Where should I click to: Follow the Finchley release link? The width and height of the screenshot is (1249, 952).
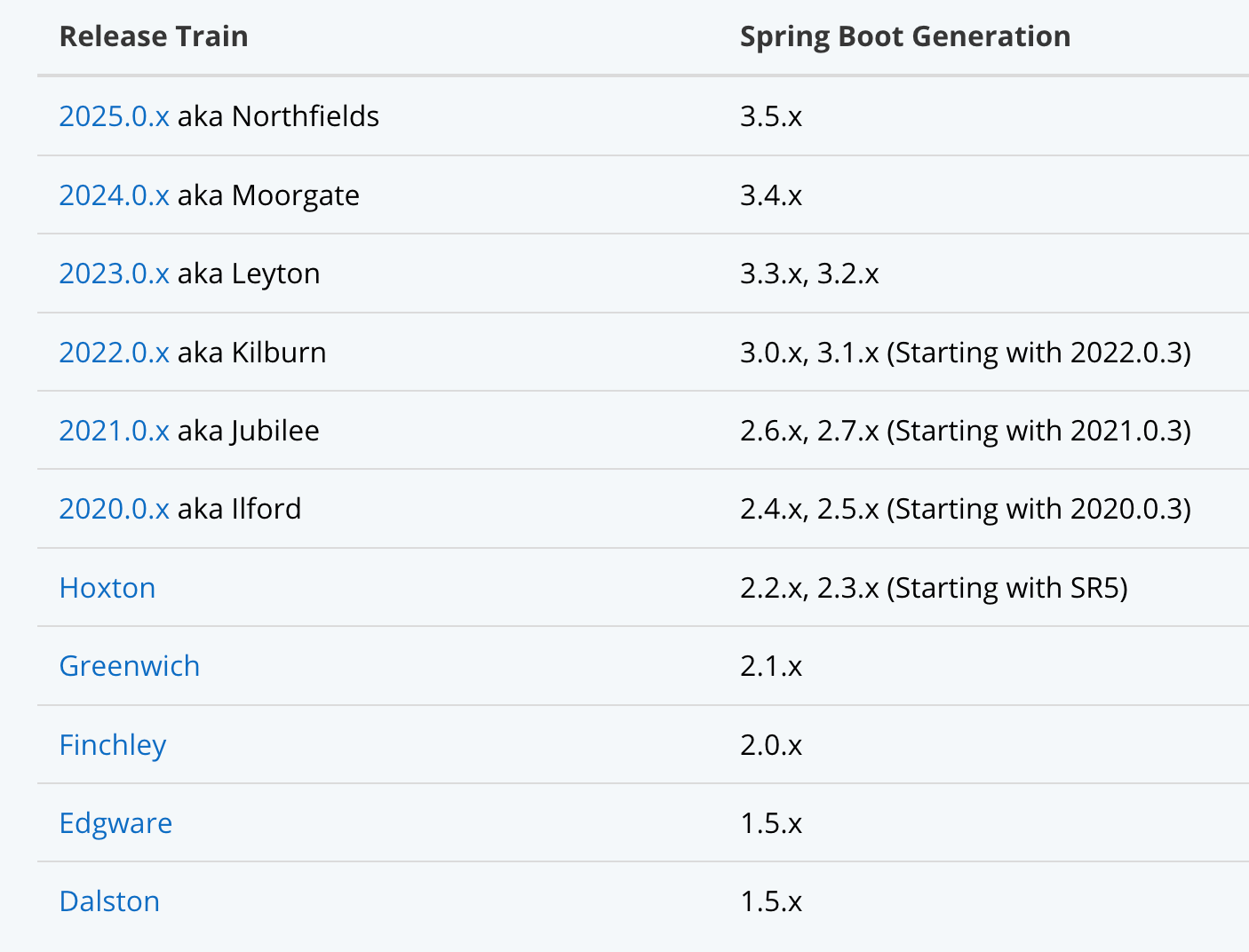[113, 745]
